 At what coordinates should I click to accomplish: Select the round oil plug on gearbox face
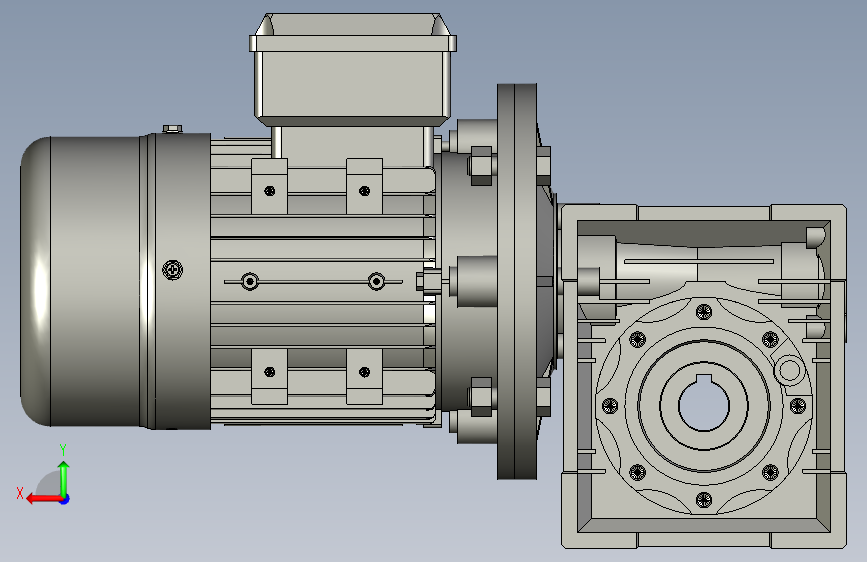coord(789,371)
